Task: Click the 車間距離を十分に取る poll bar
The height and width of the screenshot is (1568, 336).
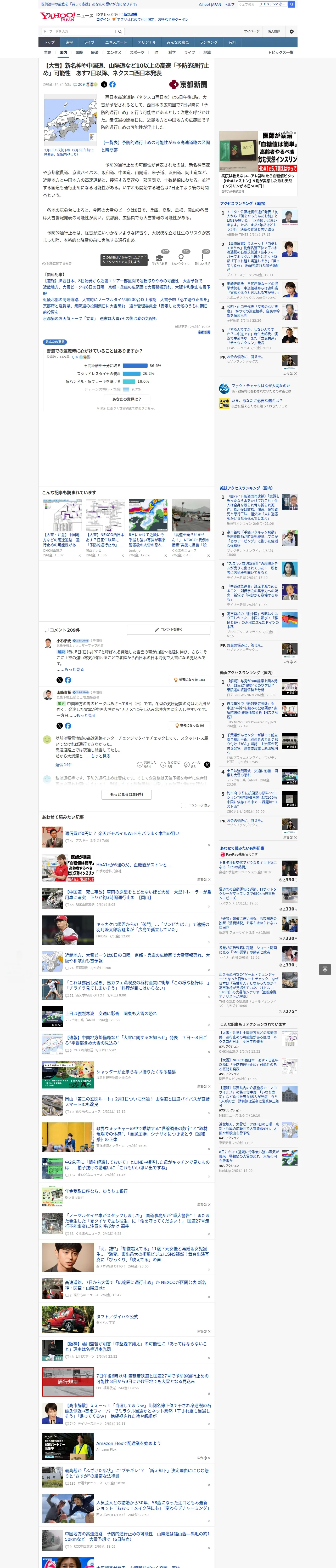Action: click(135, 366)
